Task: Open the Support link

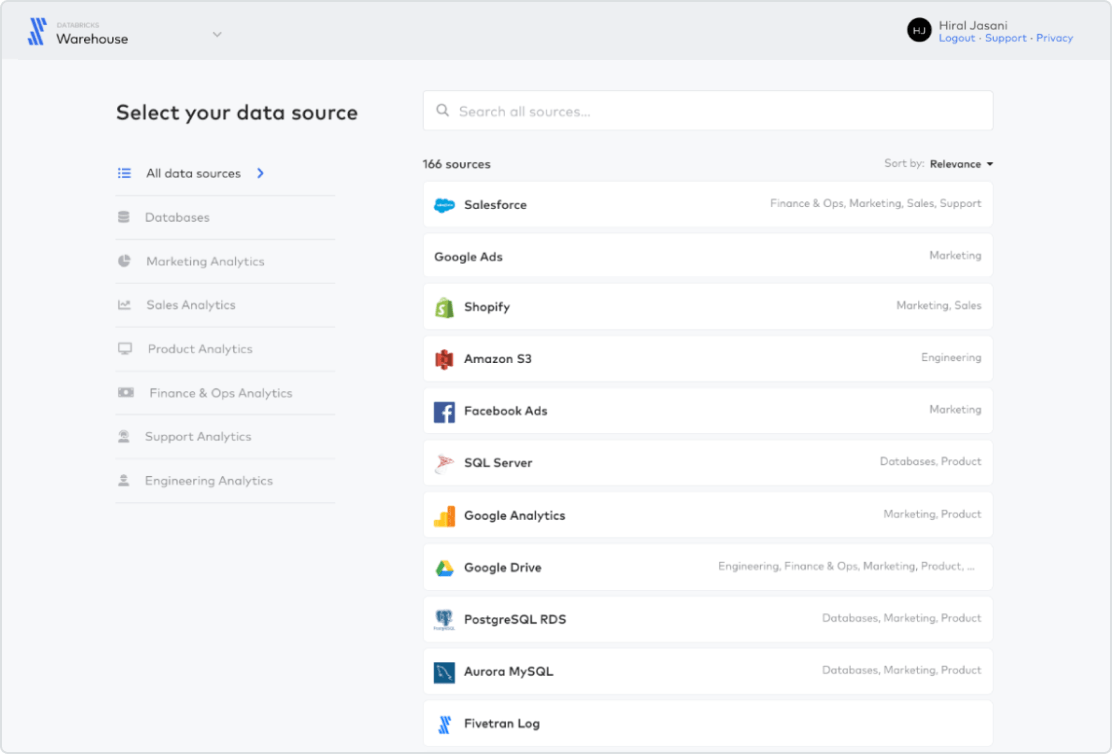Action: click(x=1005, y=38)
